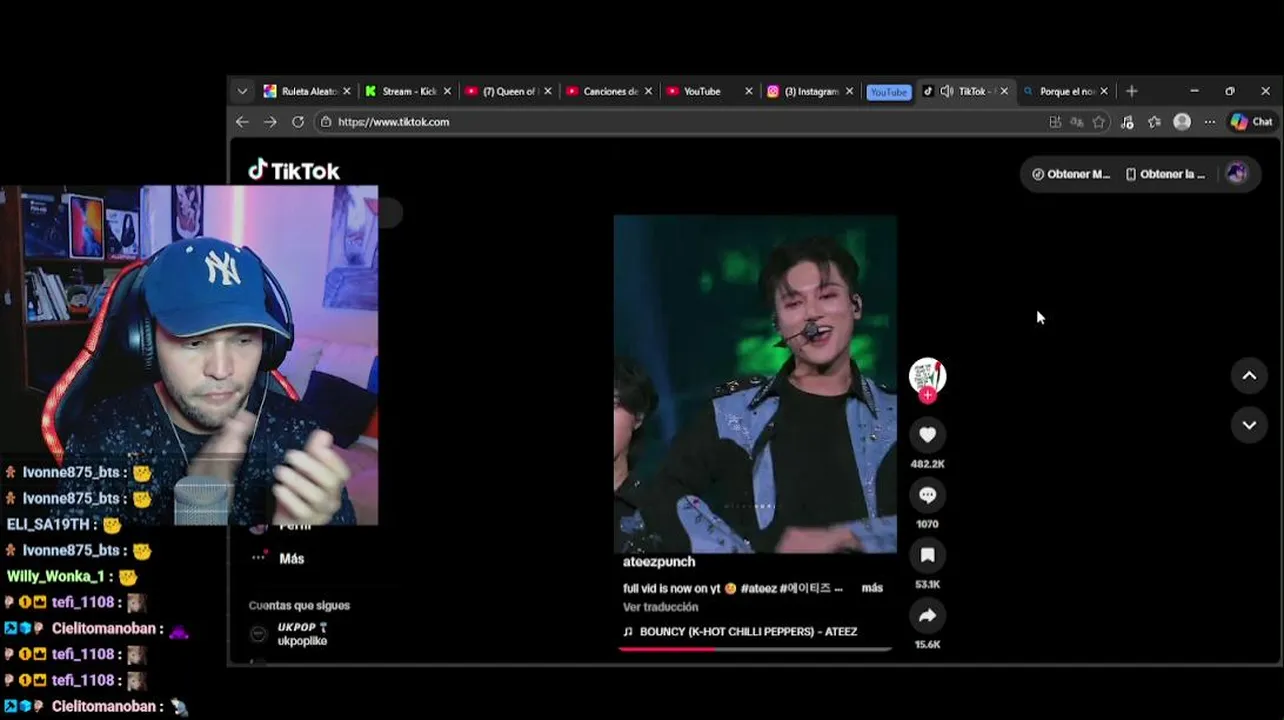This screenshot has width=1284, height=720.
Task: Go to next video with down chevron
Action: [1249, 425]
